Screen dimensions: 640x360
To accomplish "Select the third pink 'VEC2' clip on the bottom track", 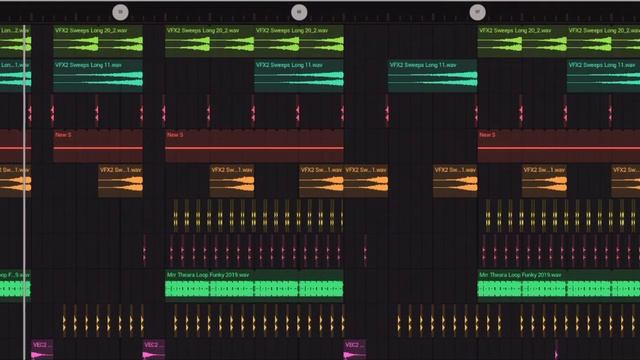I will [355, 350].
